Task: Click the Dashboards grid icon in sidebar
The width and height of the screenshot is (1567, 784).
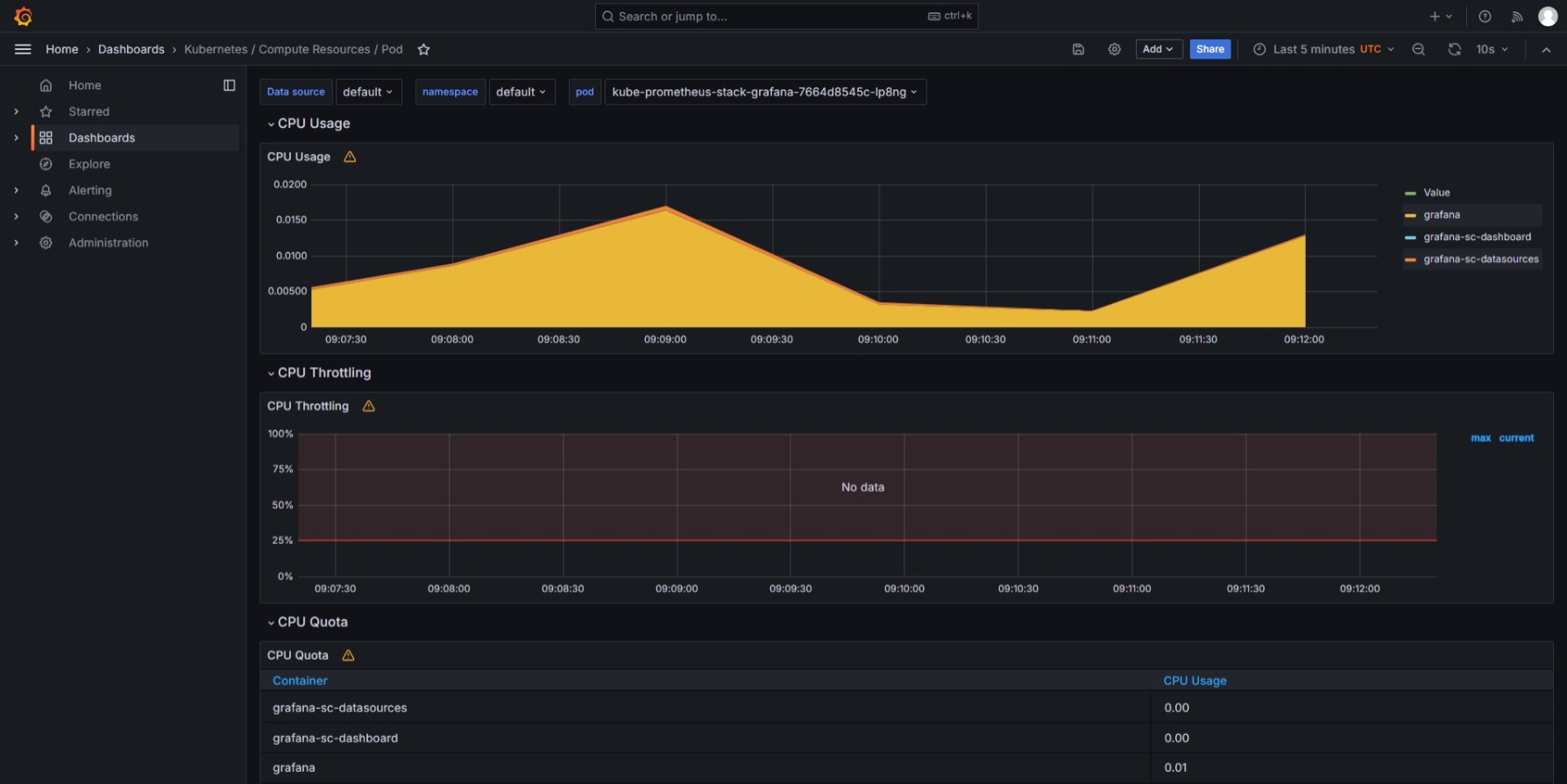Action: (x=46, y=138)
